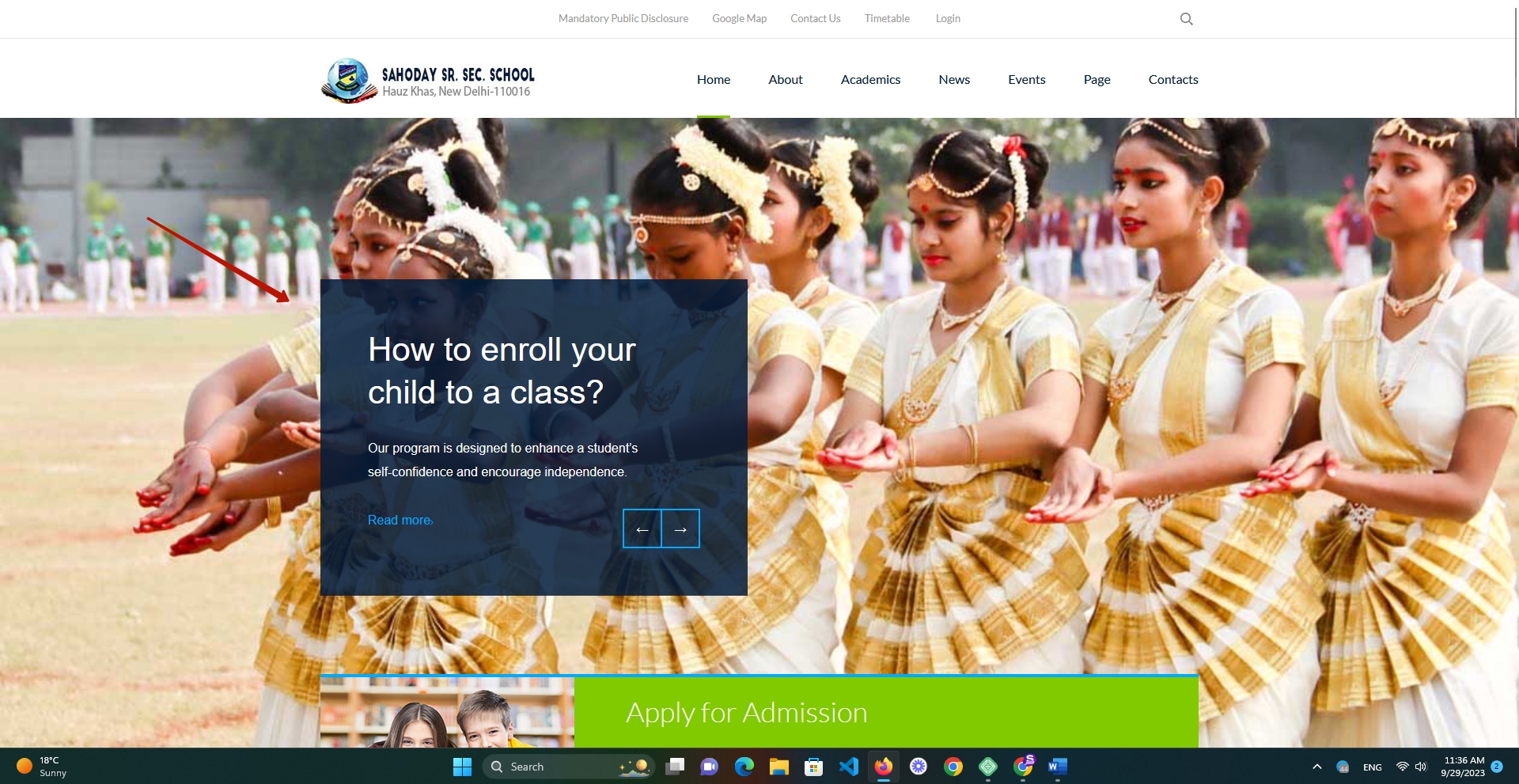Launch Microsoft Edge from taskbar
This screenshot has width=1519, height=784.
[x=744, y=767]
